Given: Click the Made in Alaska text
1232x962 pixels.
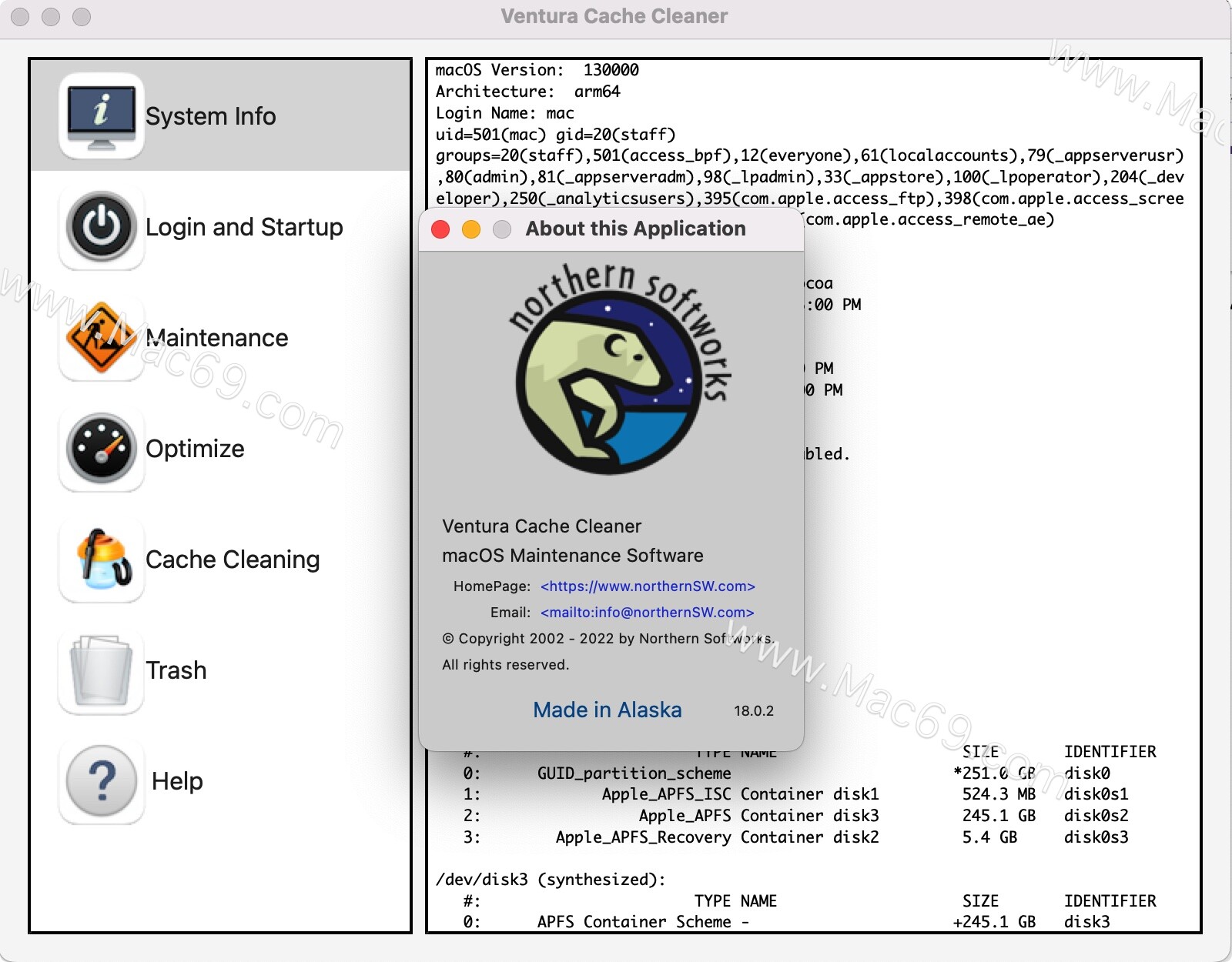Looking at the screenshot, I should click(x=607, y=710).
